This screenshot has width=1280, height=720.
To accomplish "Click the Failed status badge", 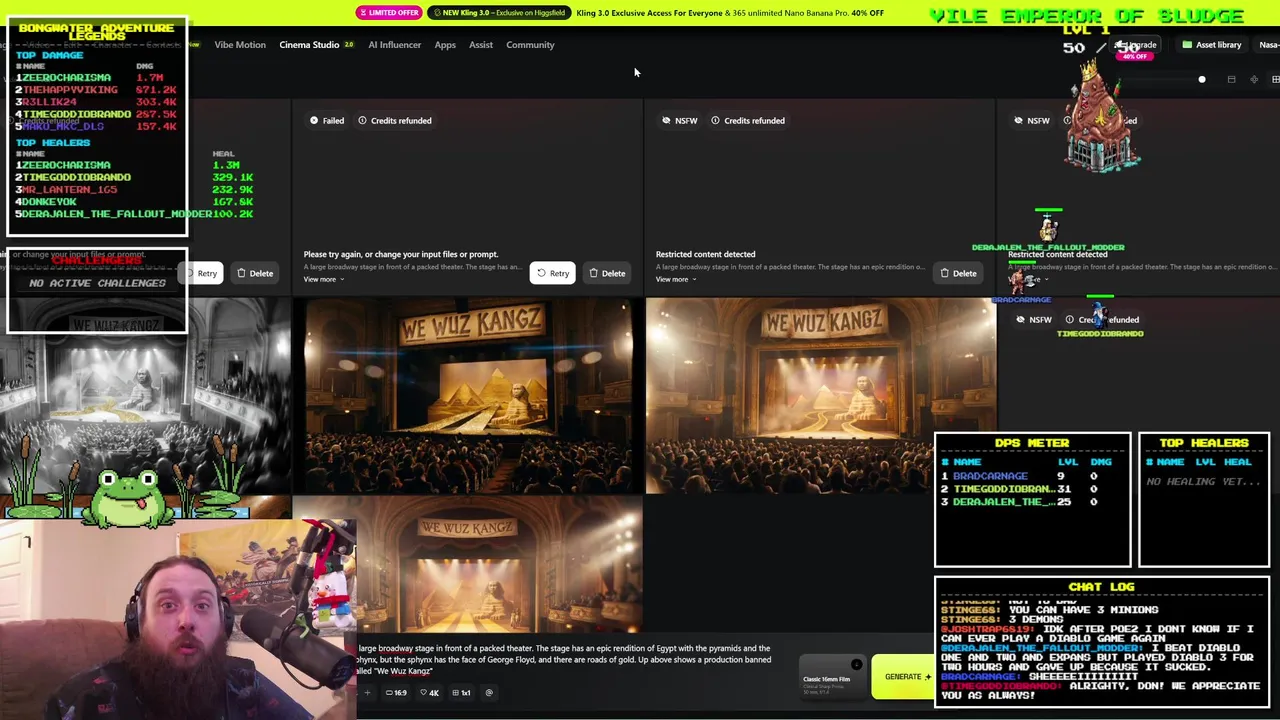I will [327, 121].
